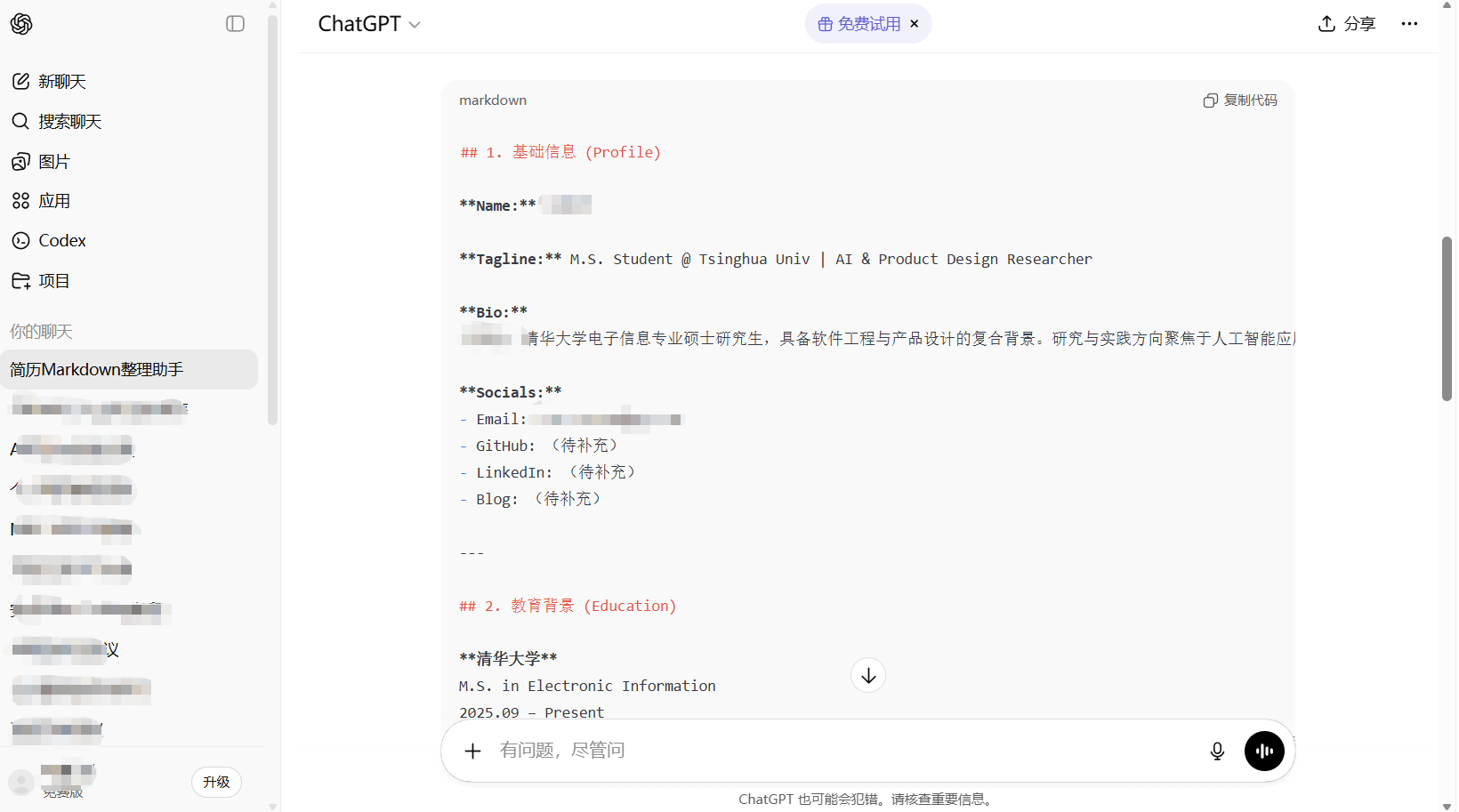
Task: Open 搜索聊天 search chats
Action: click(x=69, y=122)
